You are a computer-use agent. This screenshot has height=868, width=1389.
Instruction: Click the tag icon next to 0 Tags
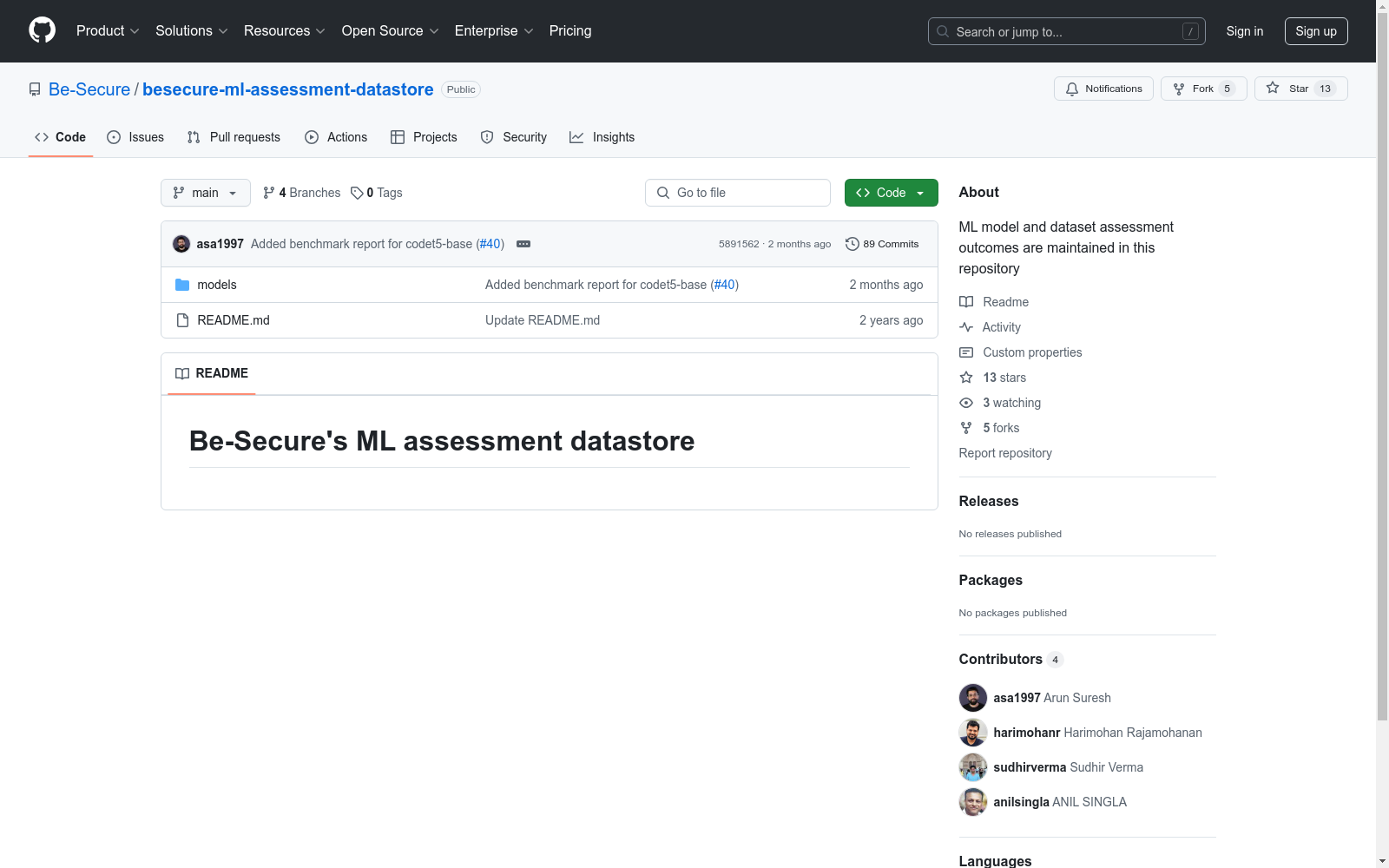coord(357,193)
